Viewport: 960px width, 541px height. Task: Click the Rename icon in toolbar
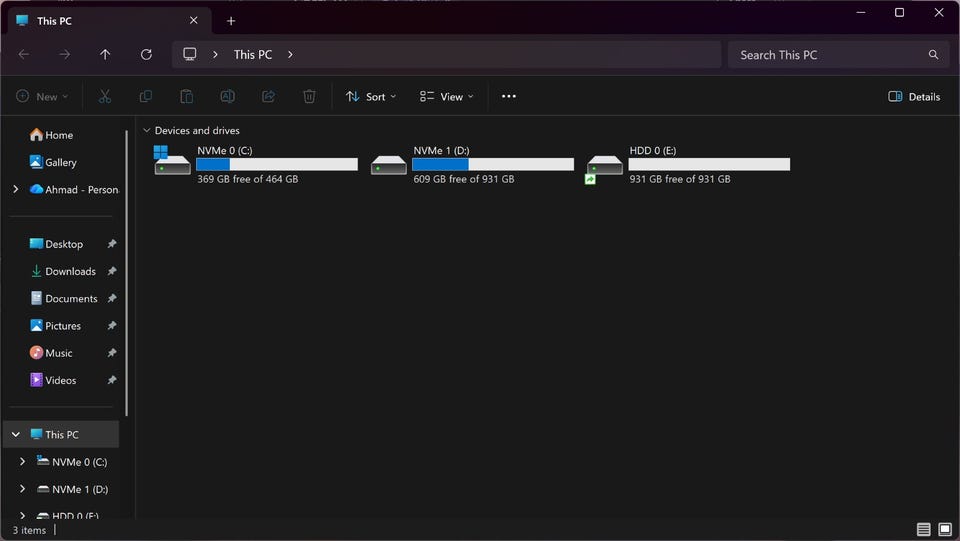[227, 96]
